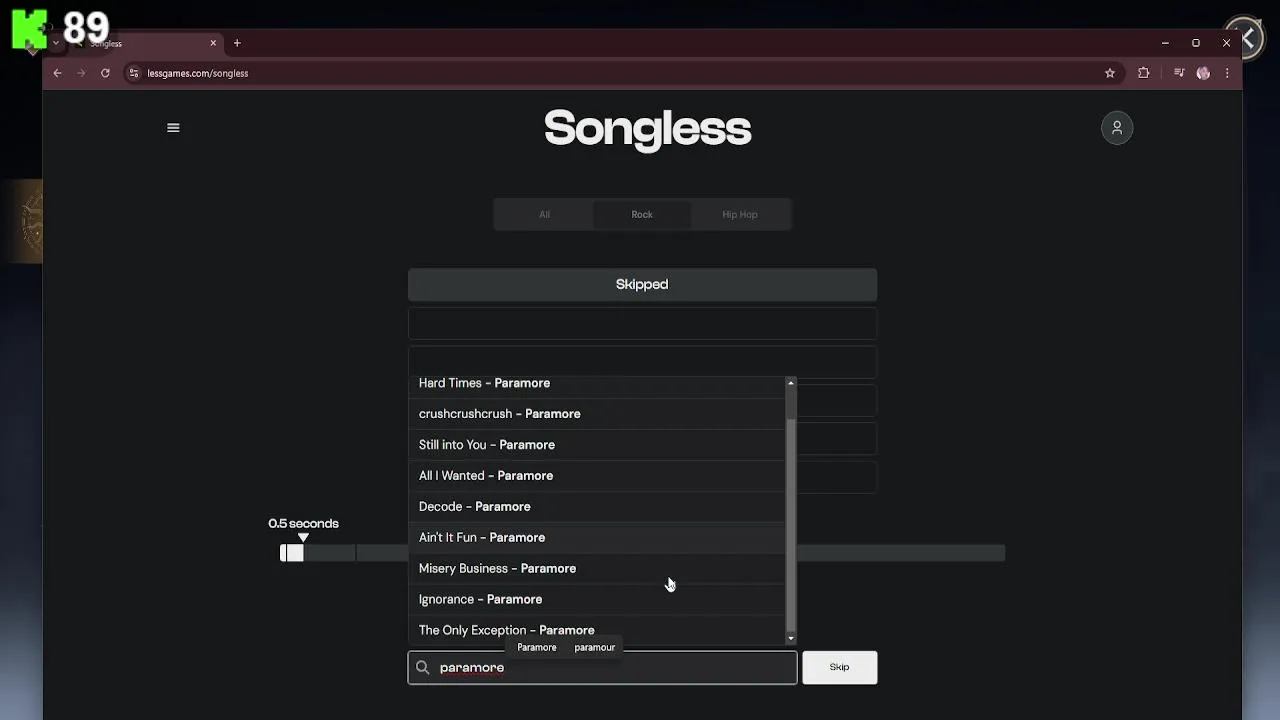Click the playback progress bar track

tap(642, 553)
